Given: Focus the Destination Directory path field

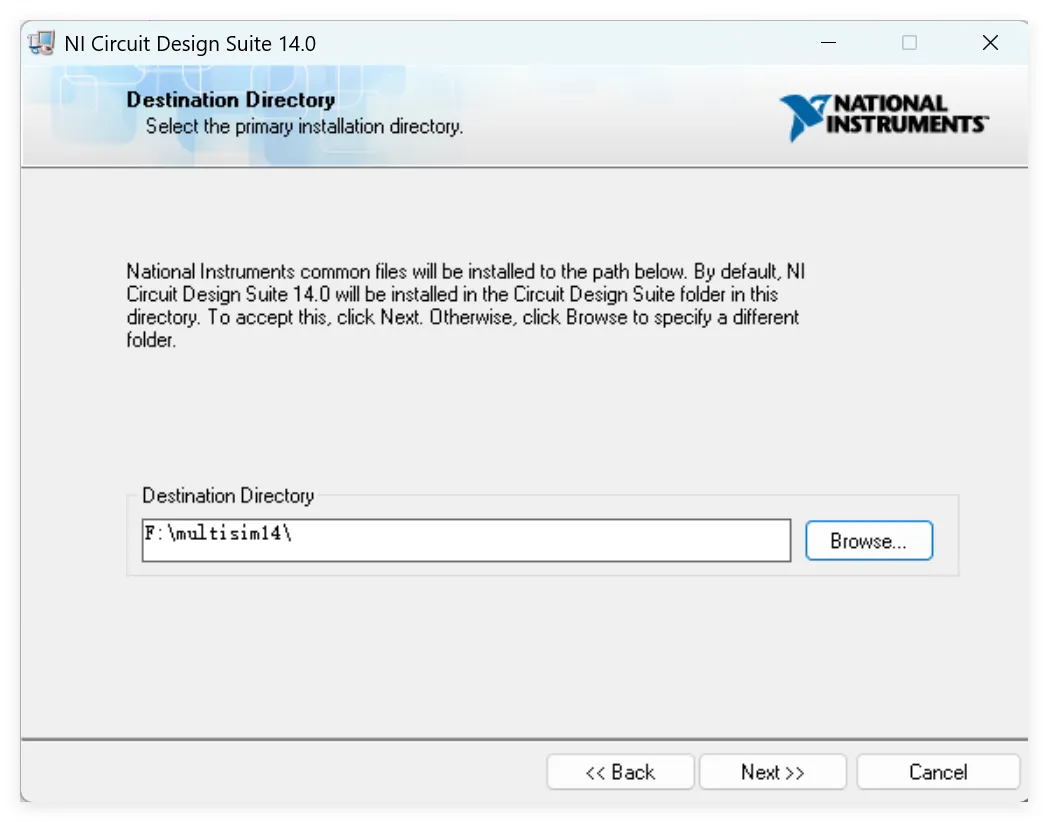Looking at the screenshot, I should pyautogui.click(x=466, y=540).
